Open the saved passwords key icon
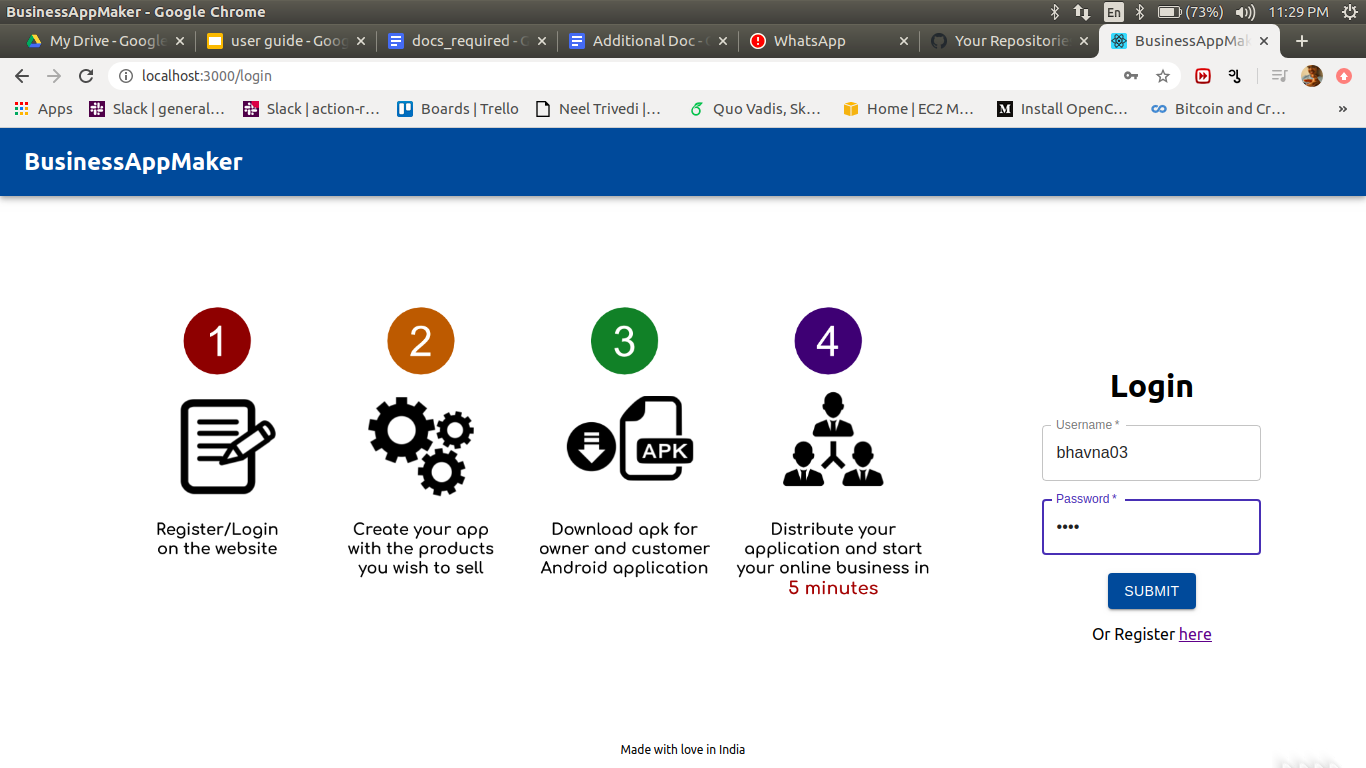 pyautogui.click(x=1131, y=76)
